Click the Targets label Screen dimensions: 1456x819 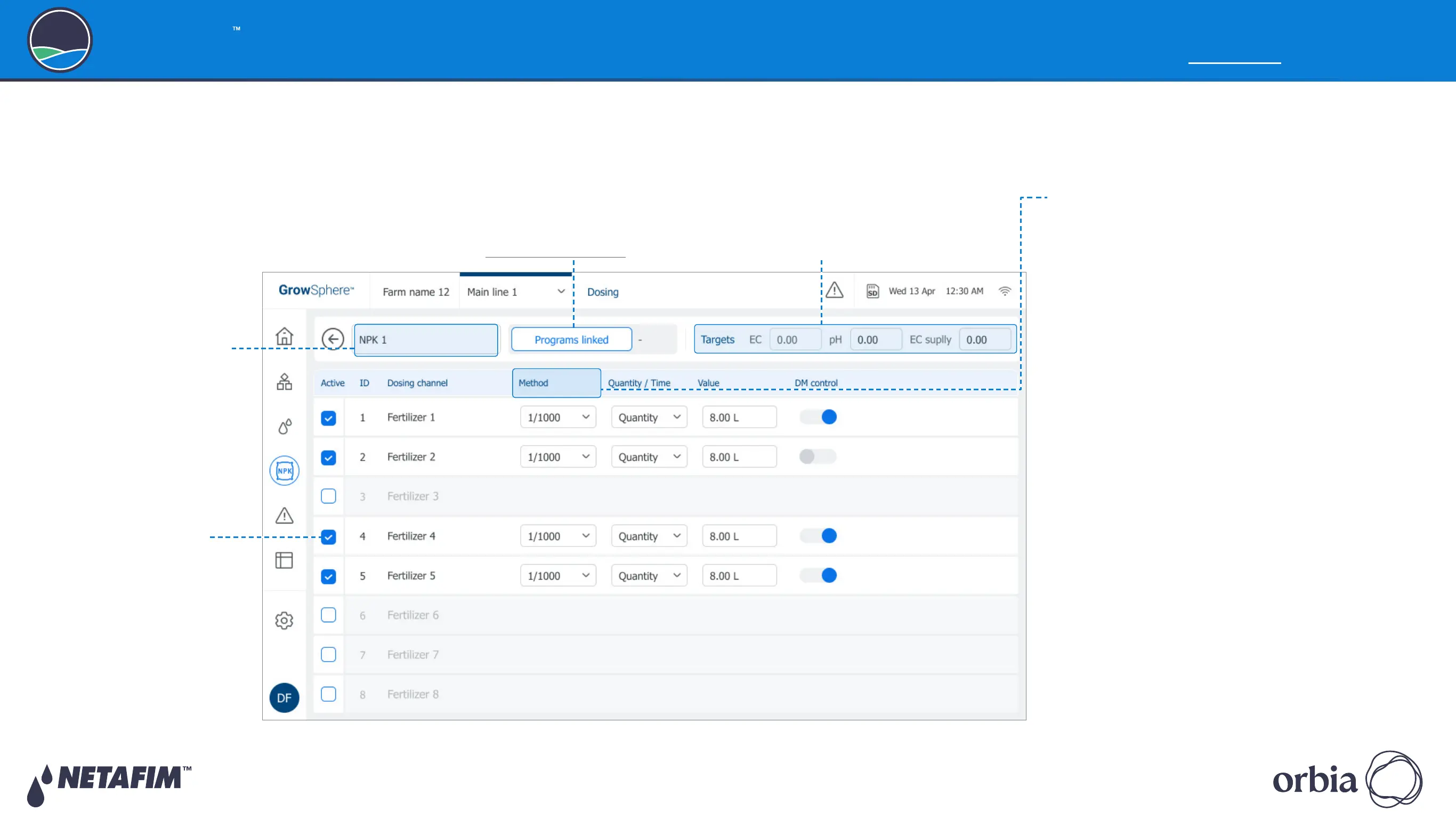coord(717,339)
